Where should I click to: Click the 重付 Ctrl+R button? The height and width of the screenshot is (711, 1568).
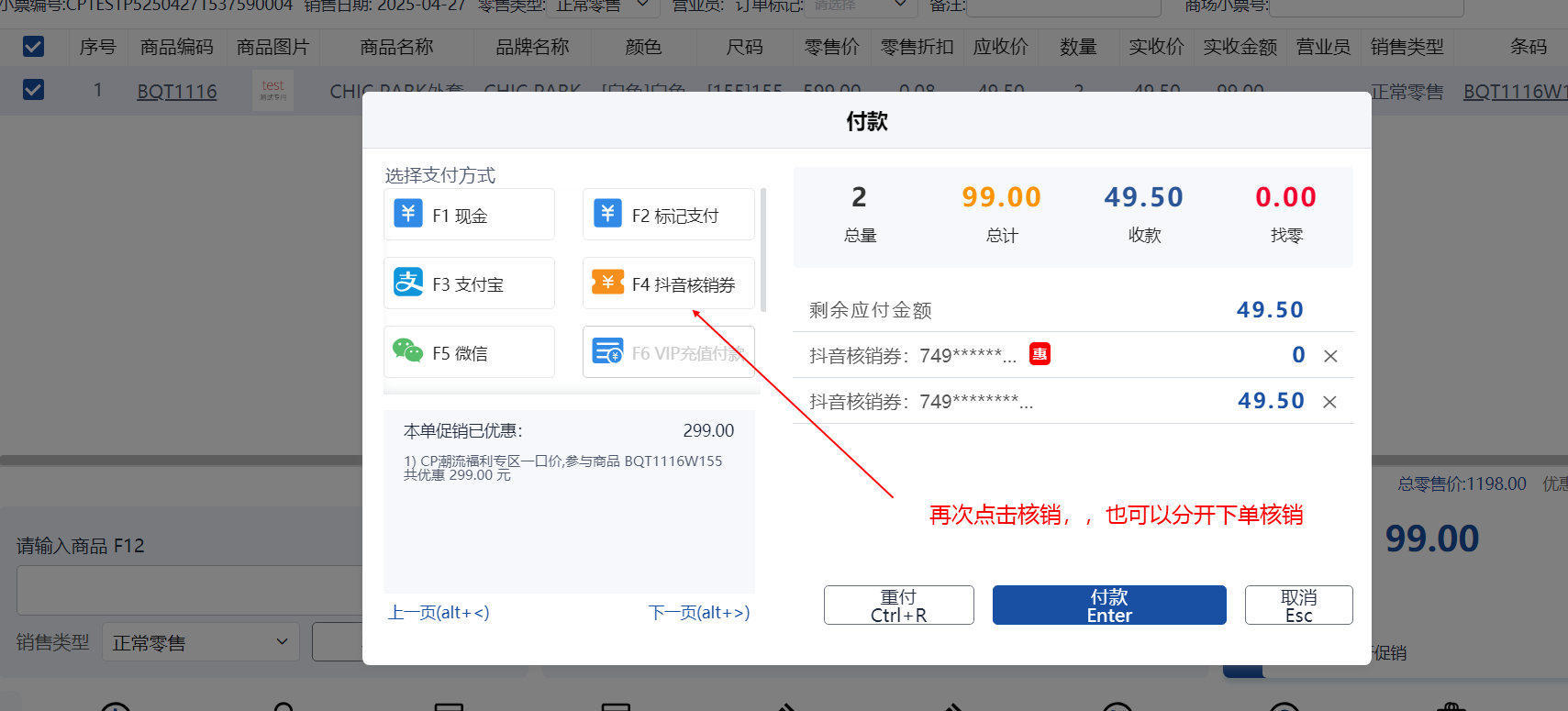pos(898,605)
